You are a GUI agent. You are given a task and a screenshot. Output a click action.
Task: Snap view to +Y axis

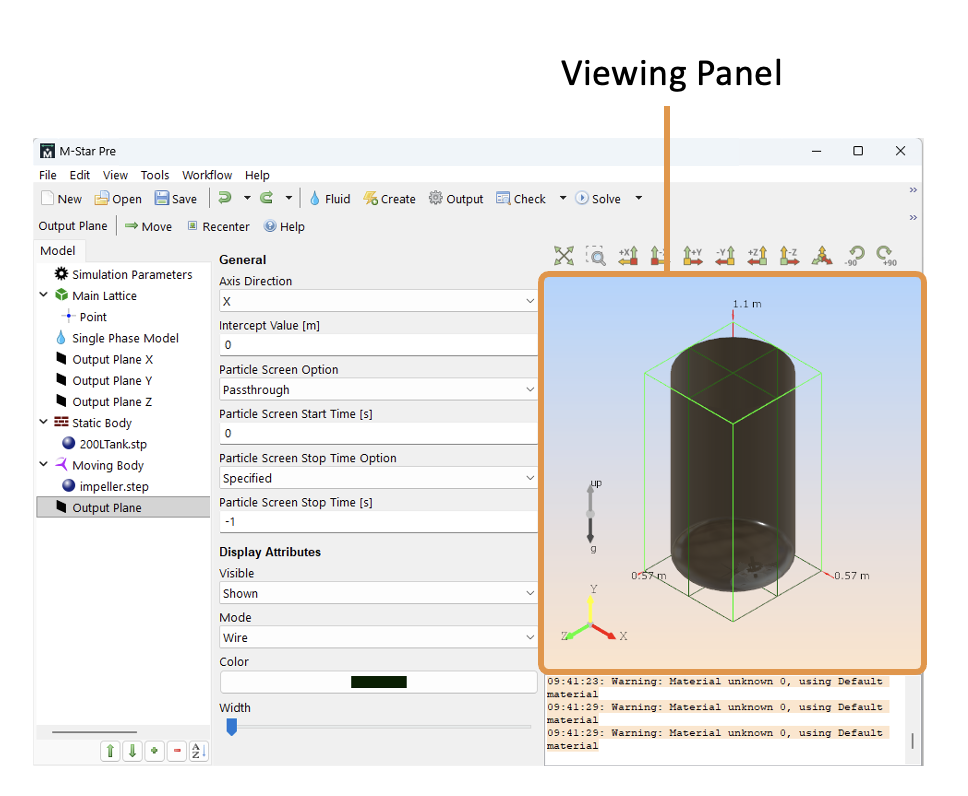tap(693, 256)
